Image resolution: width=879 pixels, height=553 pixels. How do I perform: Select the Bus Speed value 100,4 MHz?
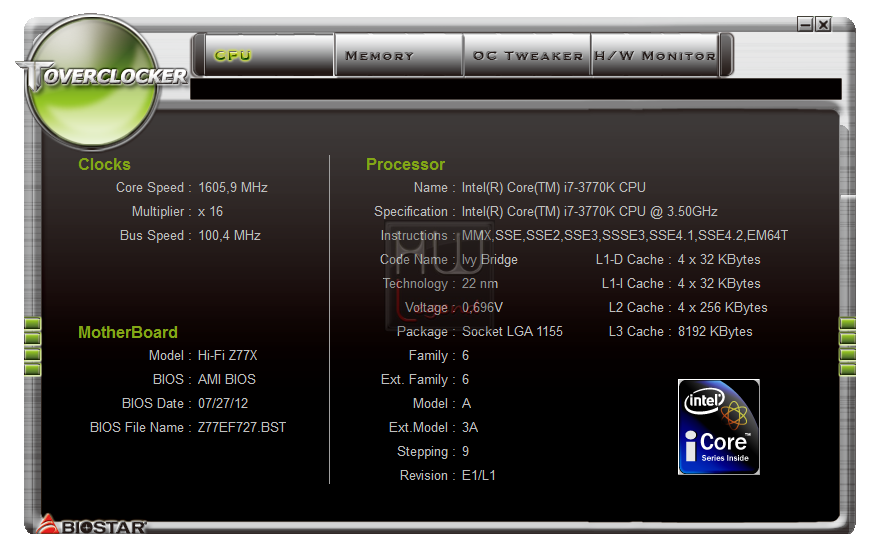(x=229, y=236)
